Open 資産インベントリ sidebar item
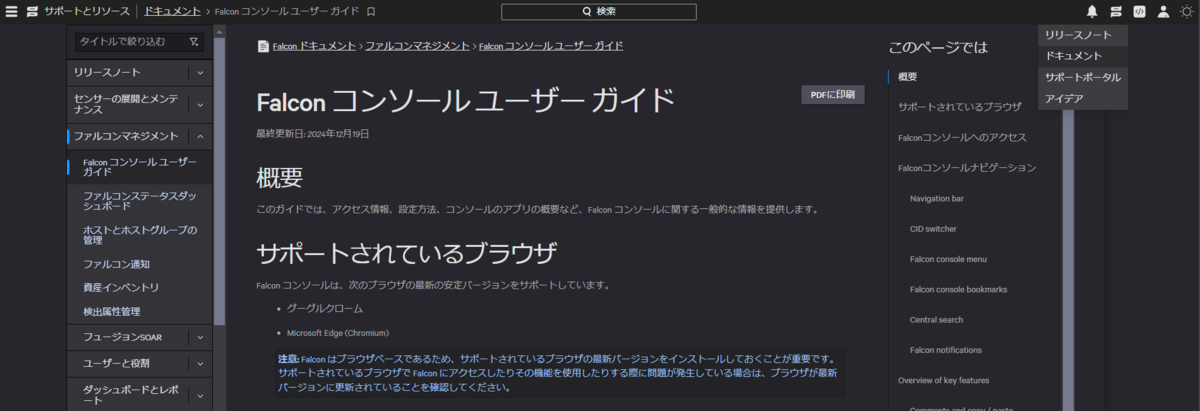 121,288
